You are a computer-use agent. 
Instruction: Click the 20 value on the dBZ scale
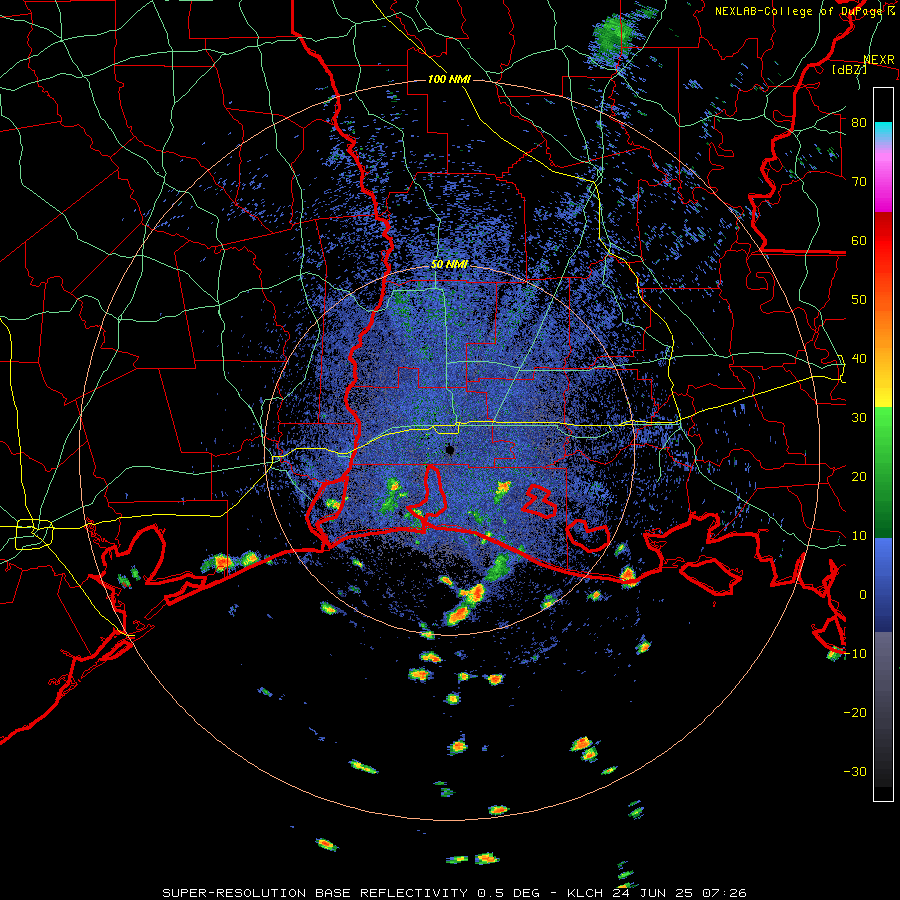click(x=859, y=476)
